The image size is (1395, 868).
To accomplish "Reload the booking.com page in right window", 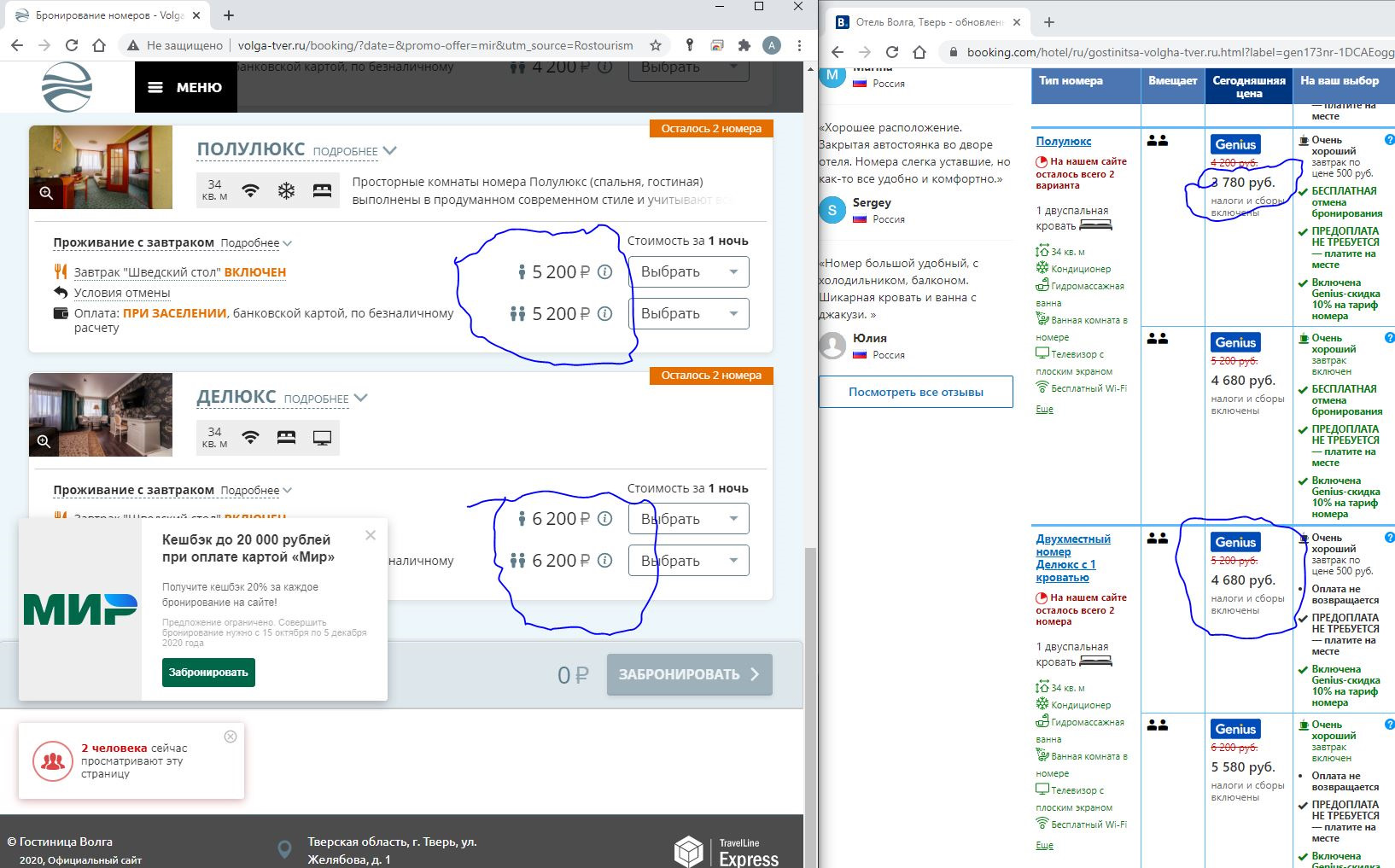I will tap(892, 52).
